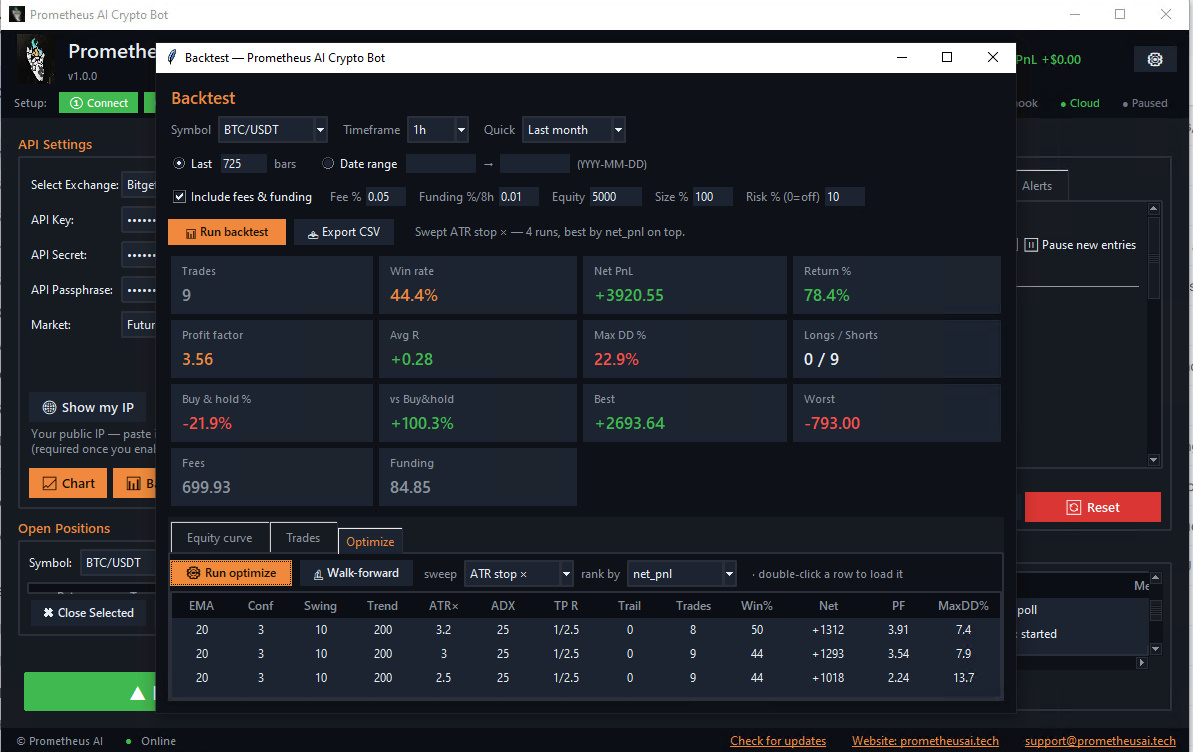Click the Equity input field
Screen dimensions: 1193x752
[x=616, y=196]
